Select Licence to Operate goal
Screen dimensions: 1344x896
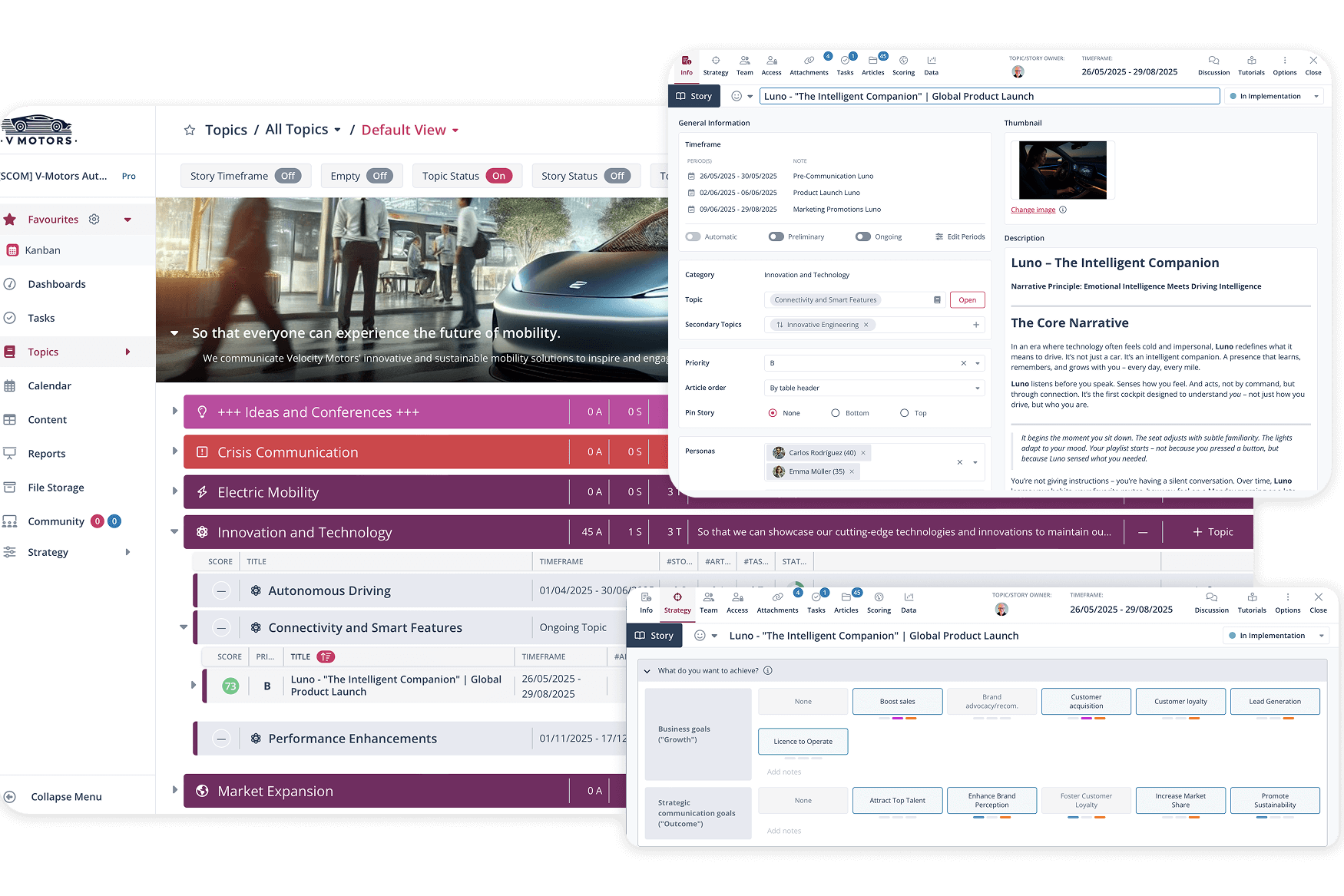pyautogui.click(x=803, y=742)
